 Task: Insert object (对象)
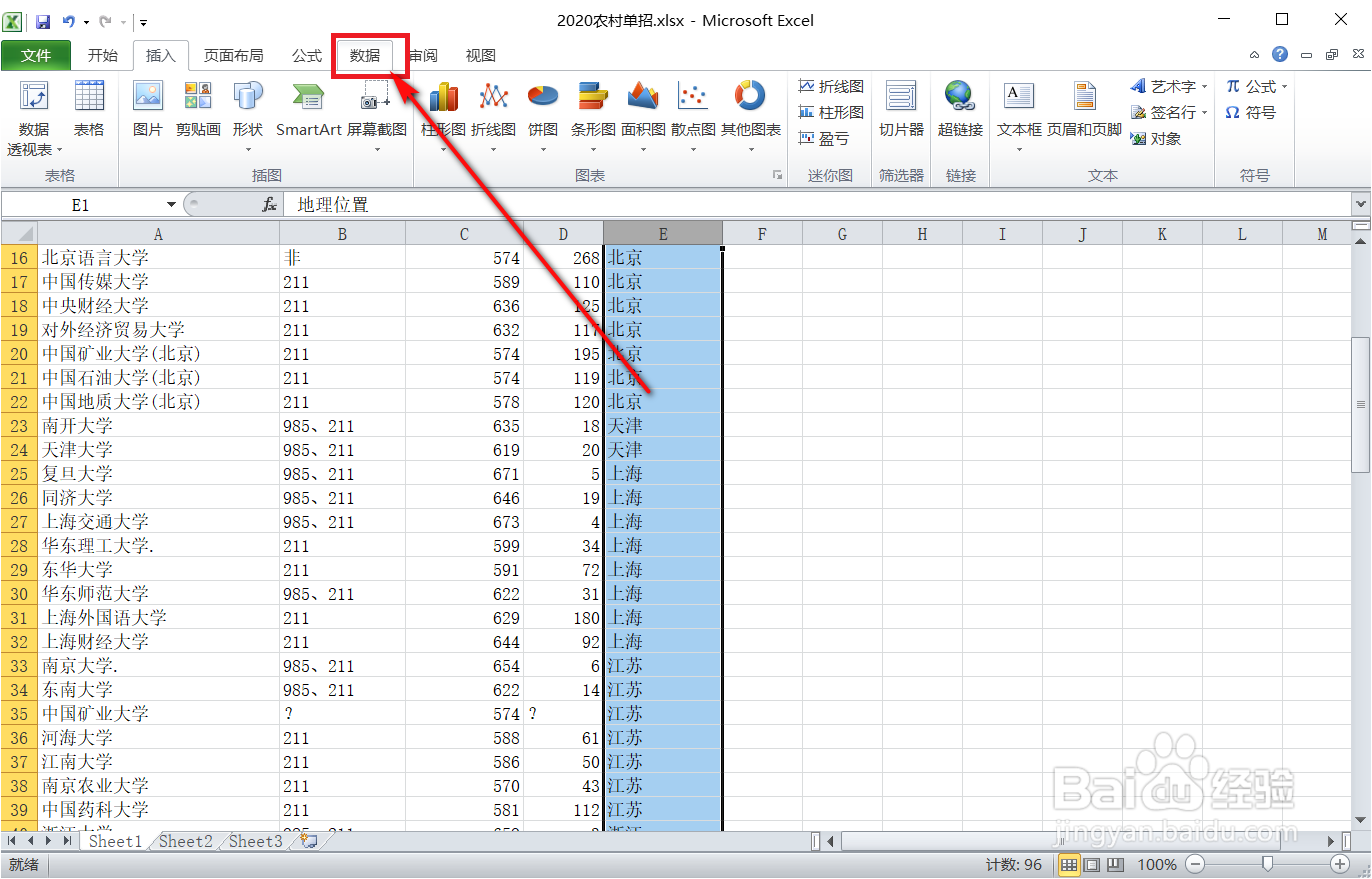click(x=1156, y=139)
